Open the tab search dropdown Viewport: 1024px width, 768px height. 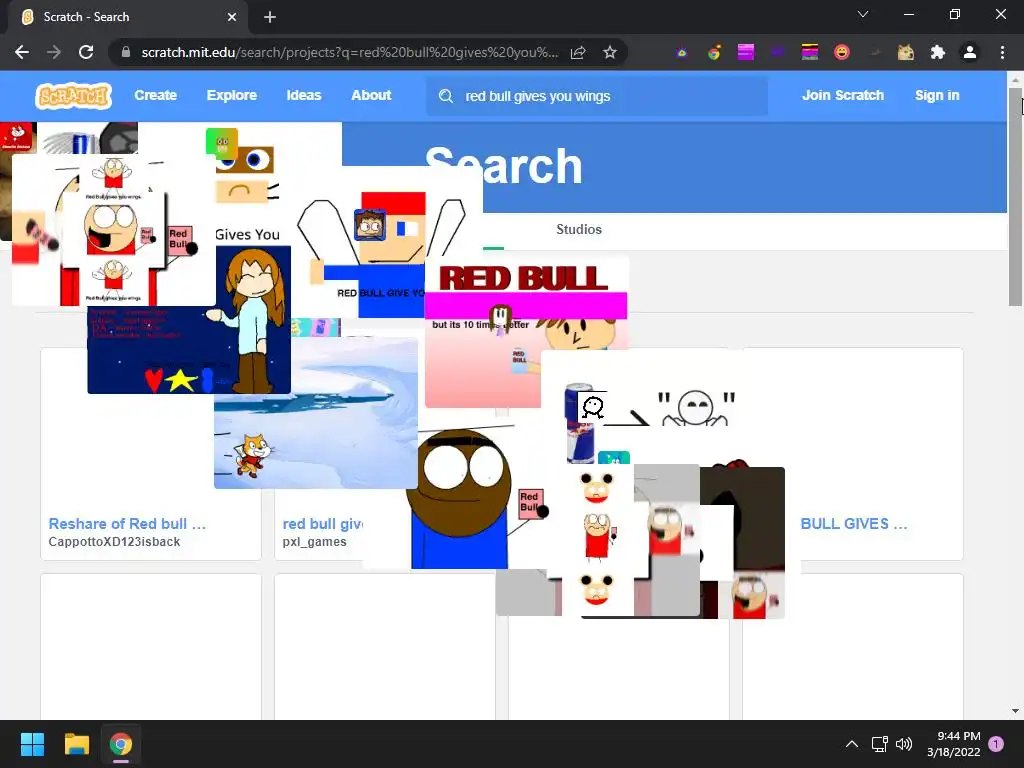point(863,14)
